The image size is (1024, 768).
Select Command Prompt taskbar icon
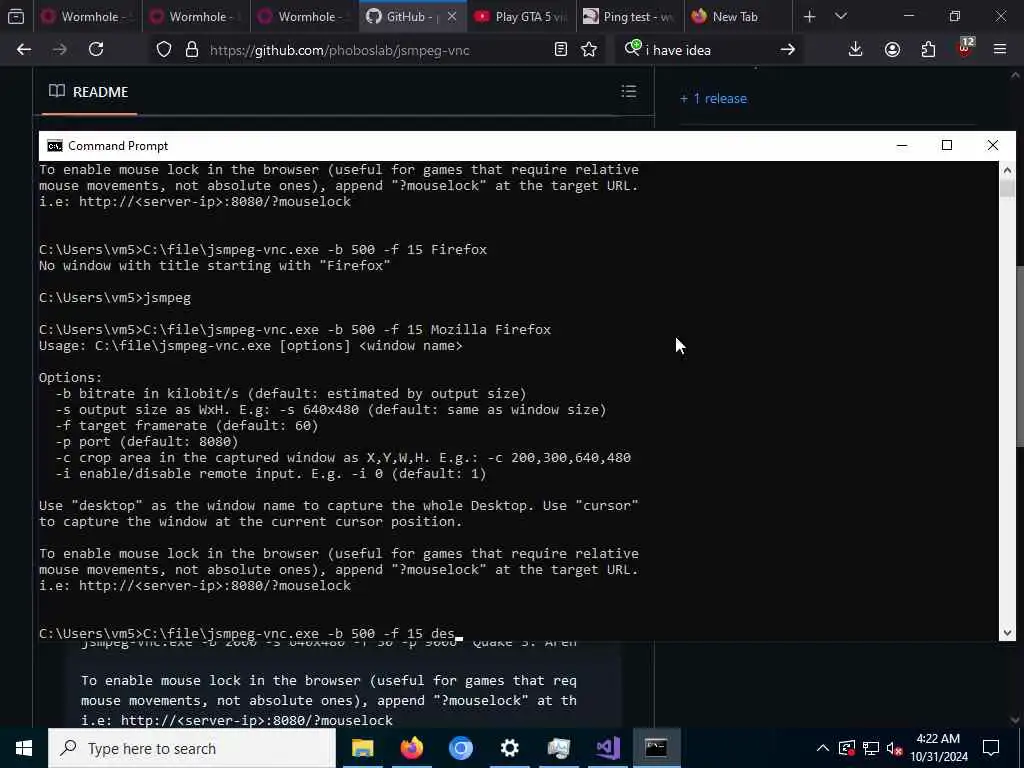click(x=656, y=748)
